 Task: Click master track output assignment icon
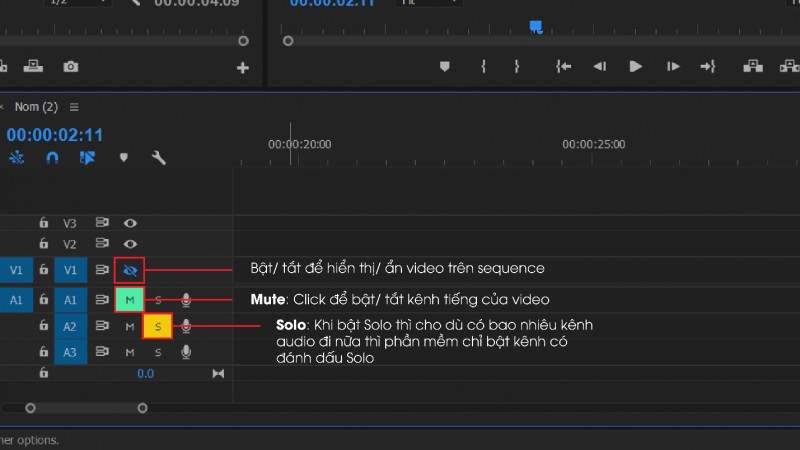218,373
